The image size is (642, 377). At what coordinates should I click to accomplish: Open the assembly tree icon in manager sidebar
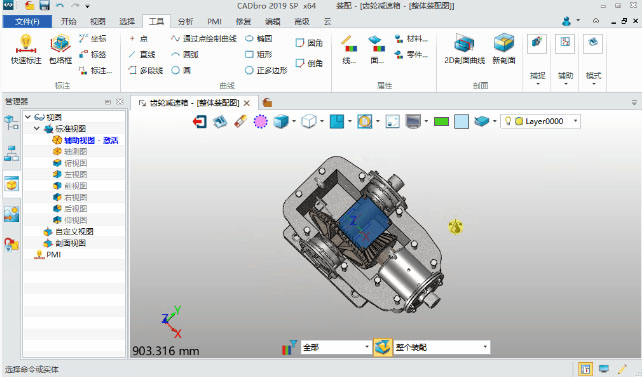(x=11, y=122)
